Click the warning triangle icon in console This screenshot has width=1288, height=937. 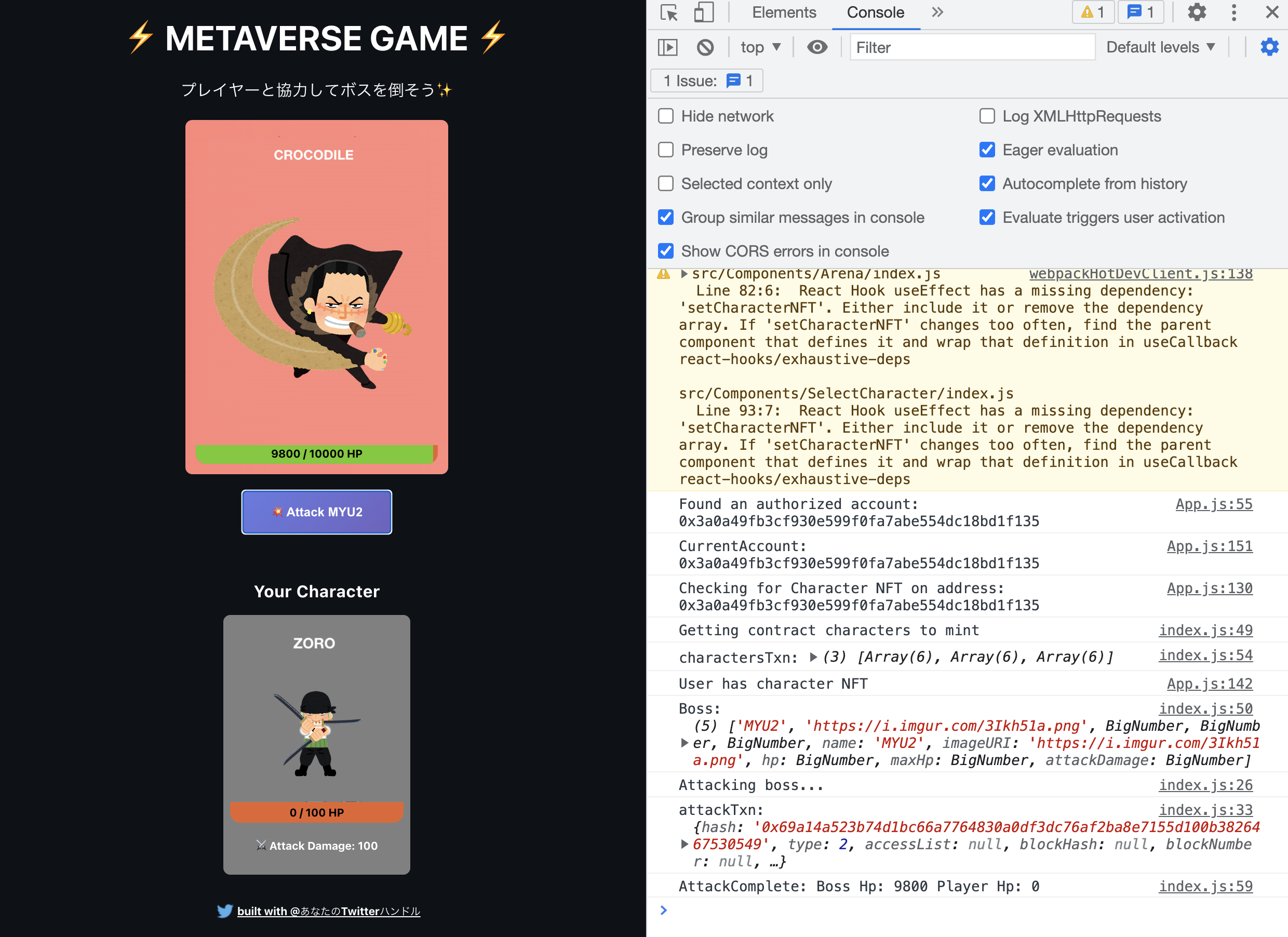[663, 274]
